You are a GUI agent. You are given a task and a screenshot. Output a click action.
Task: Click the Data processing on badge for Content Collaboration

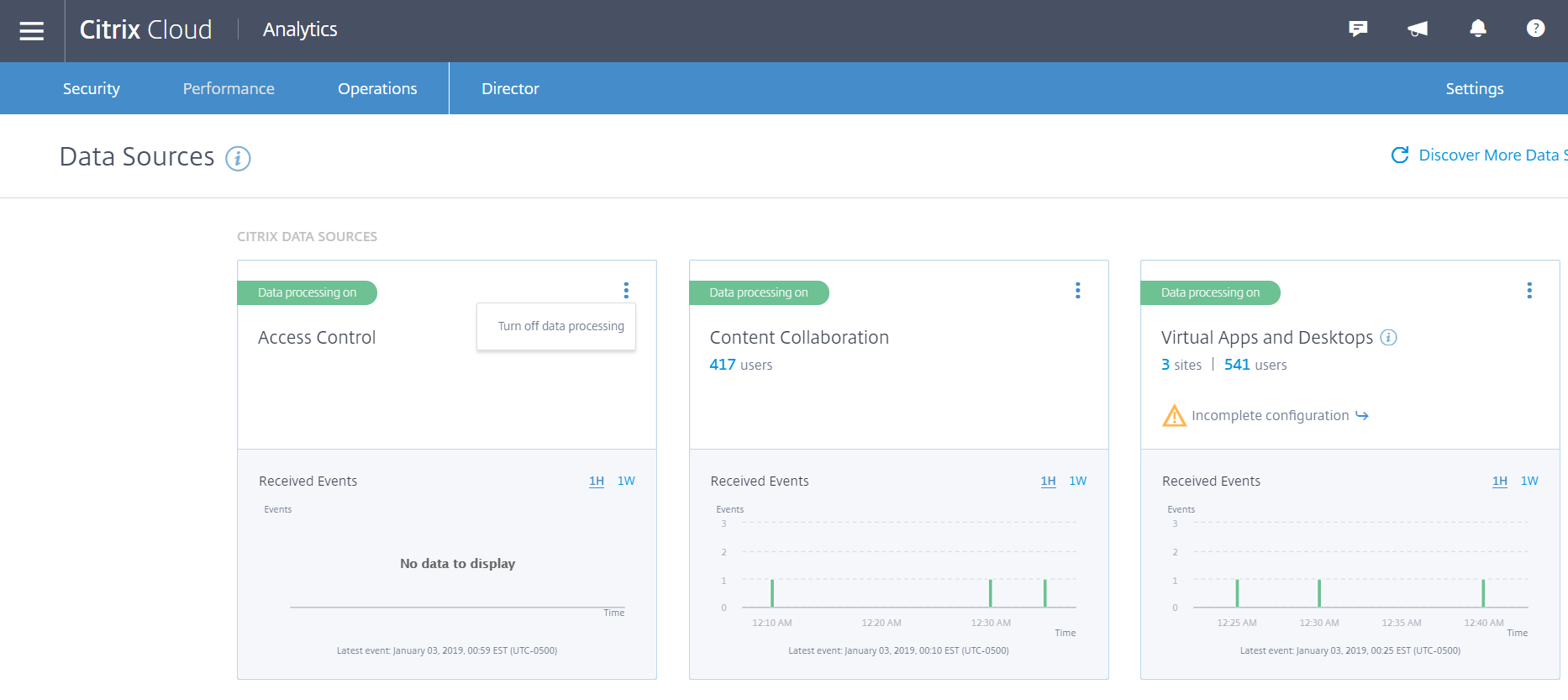point(759,292)
